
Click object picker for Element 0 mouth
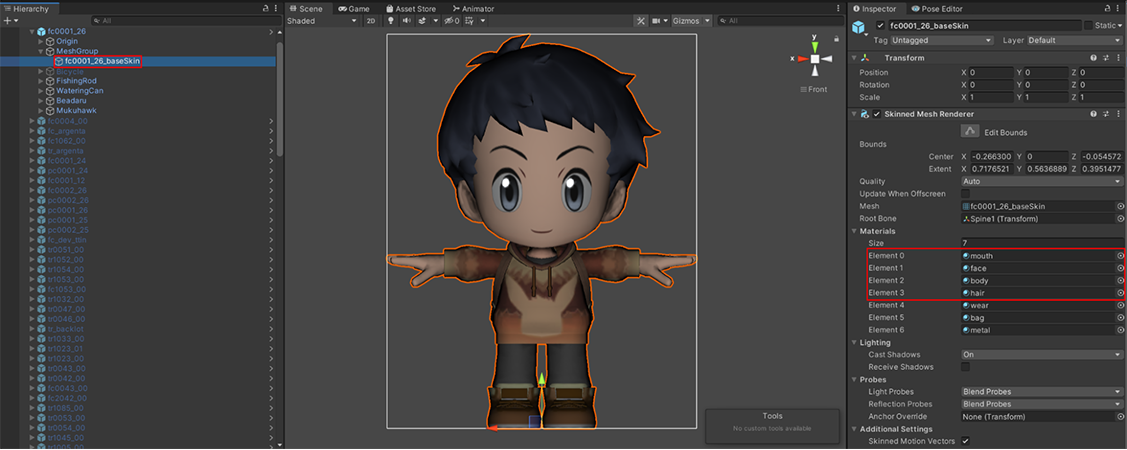pos(1120,256)
